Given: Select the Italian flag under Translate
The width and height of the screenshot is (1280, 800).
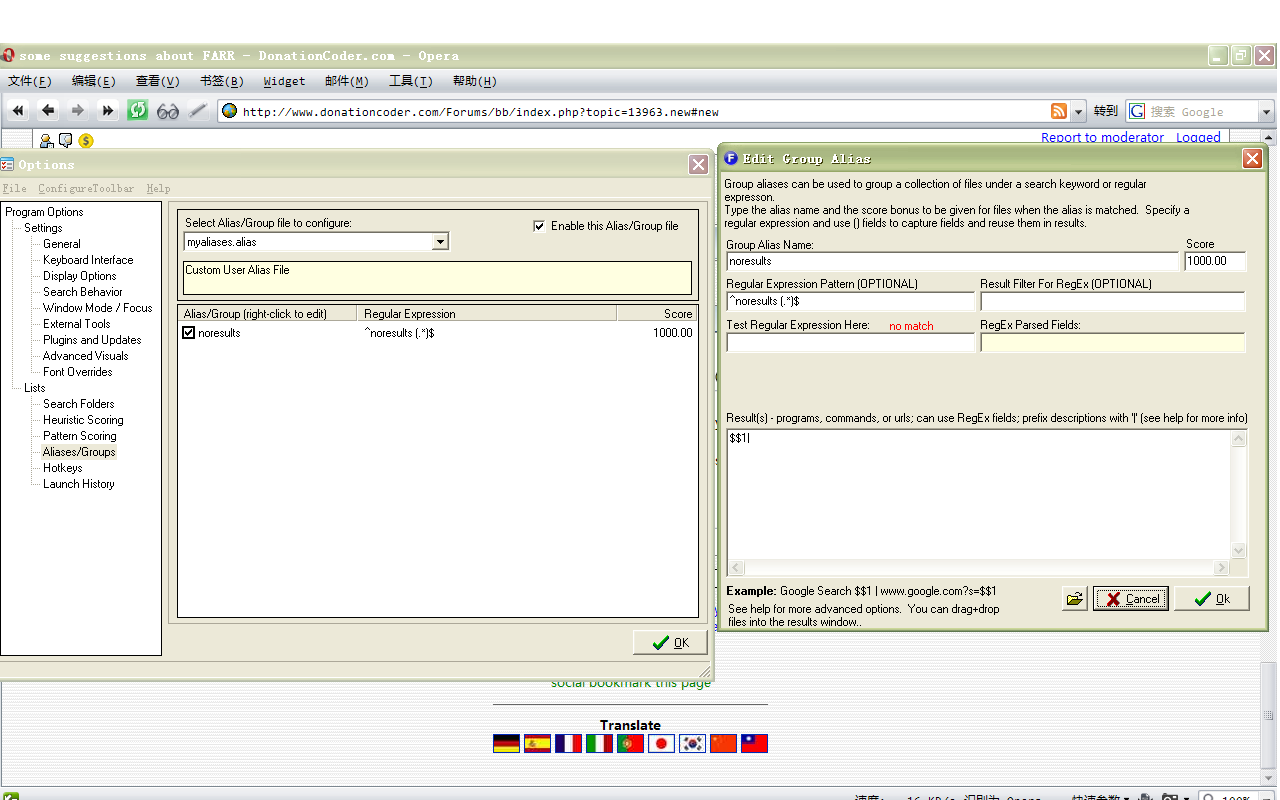Looking at the screenshot, I should [600, 743].
